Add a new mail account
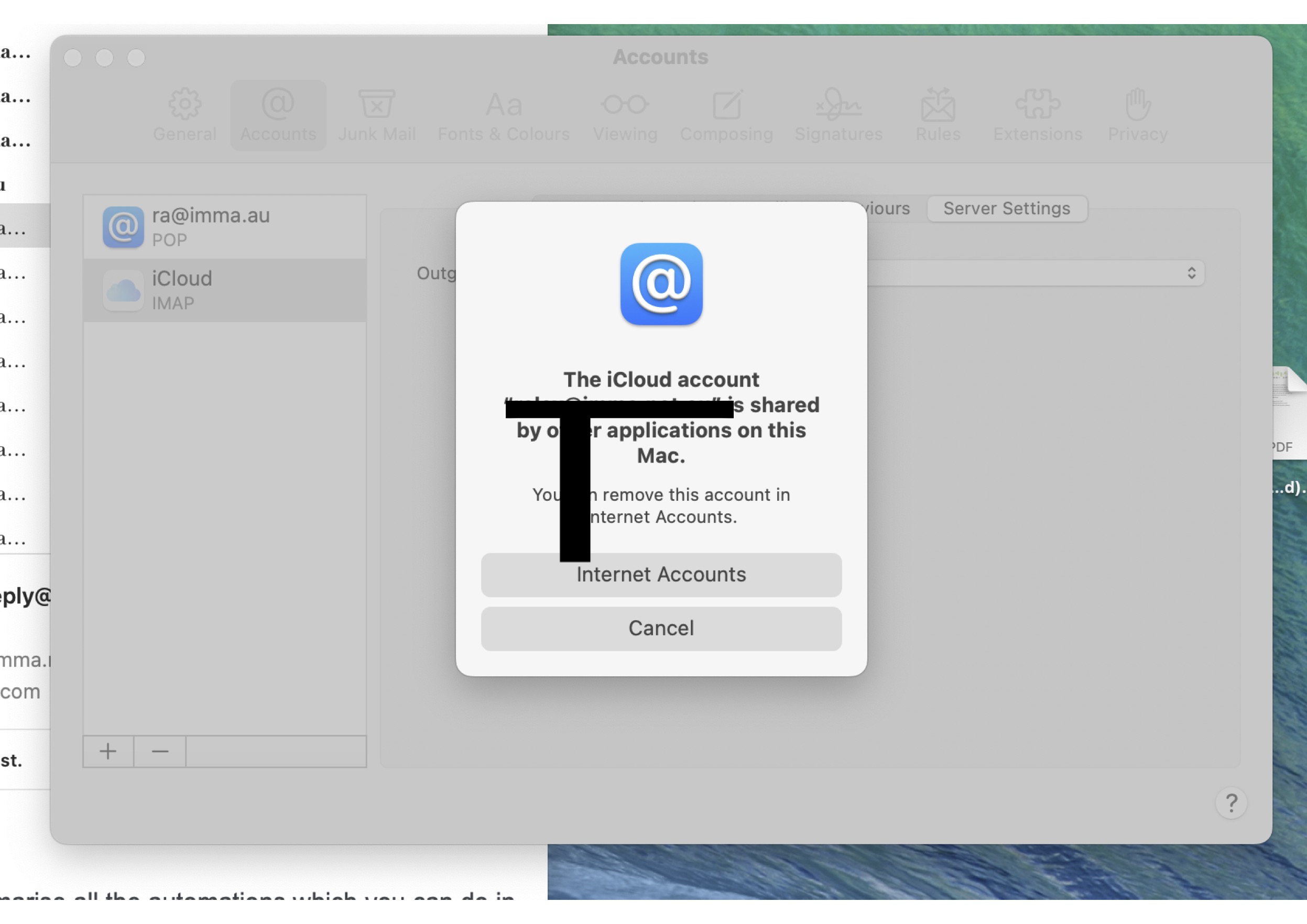This screenshot has width=1307, height=924. pos(107,751)
